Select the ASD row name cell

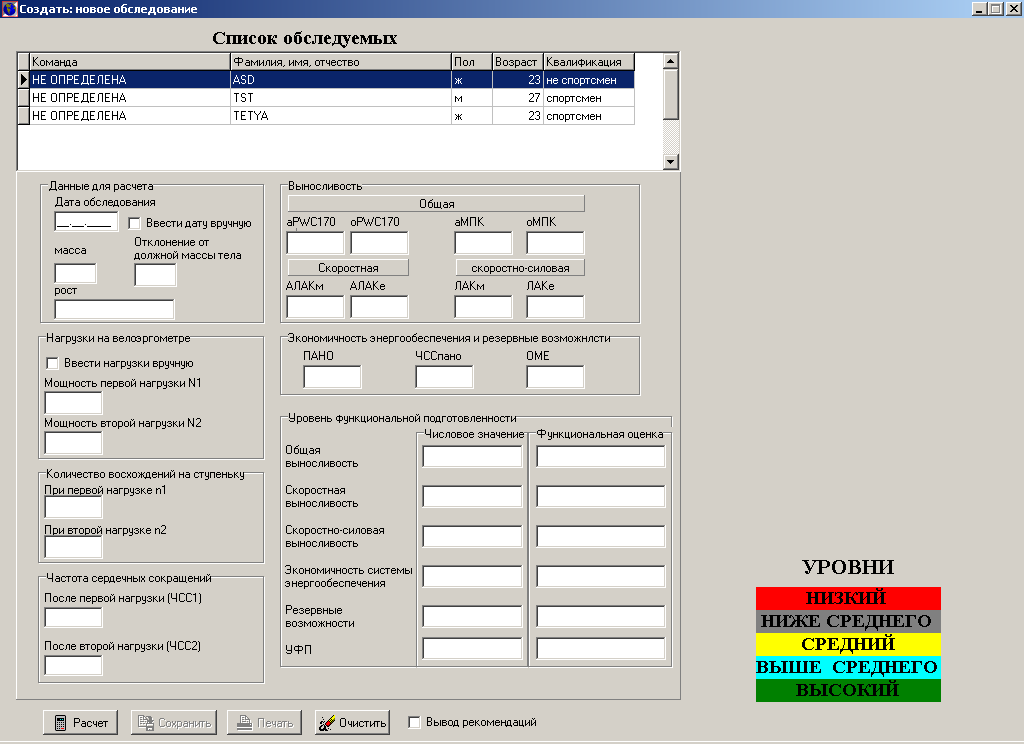[x=341, y=80]
